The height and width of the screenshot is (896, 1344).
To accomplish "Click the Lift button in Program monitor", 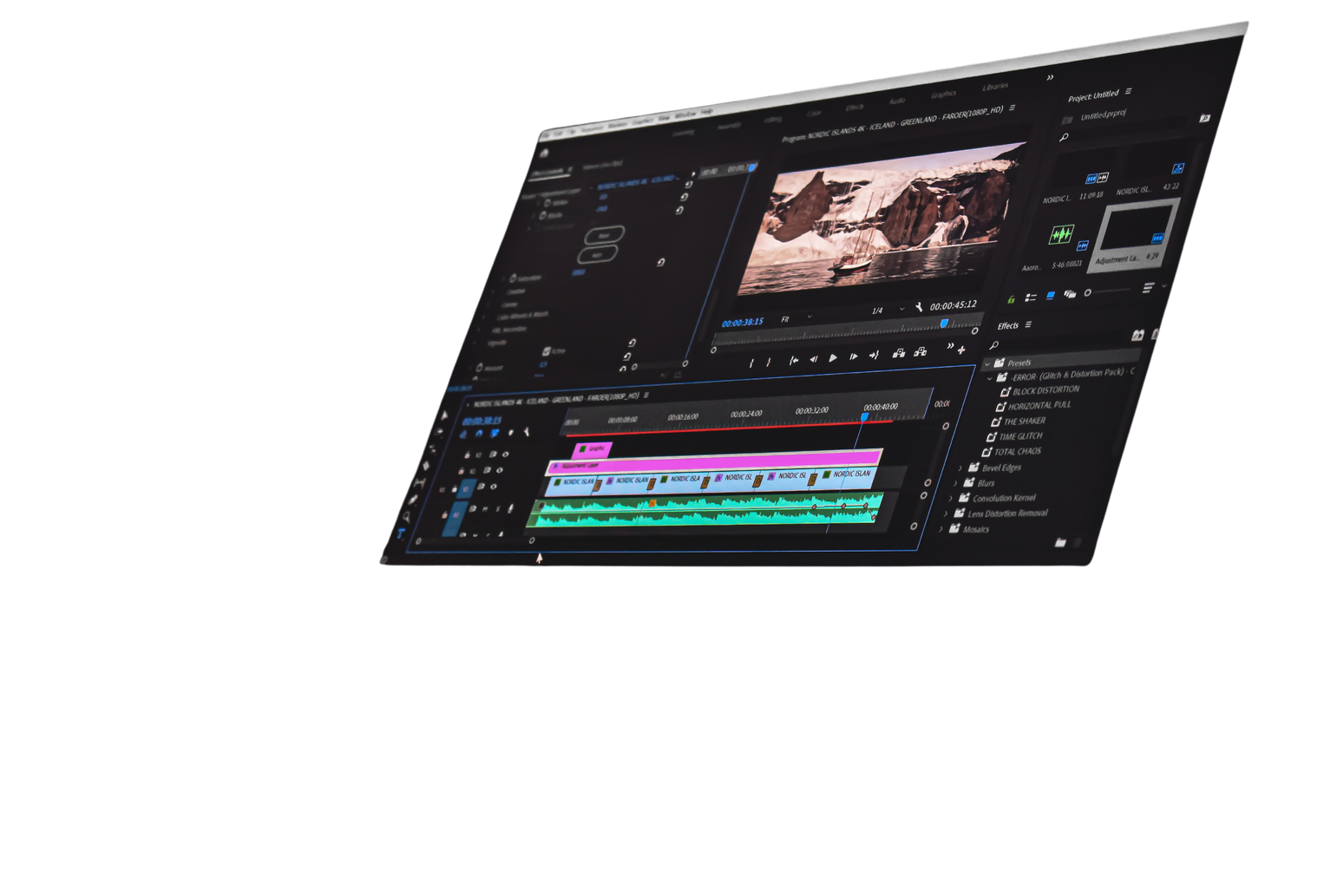I will 899,353.
